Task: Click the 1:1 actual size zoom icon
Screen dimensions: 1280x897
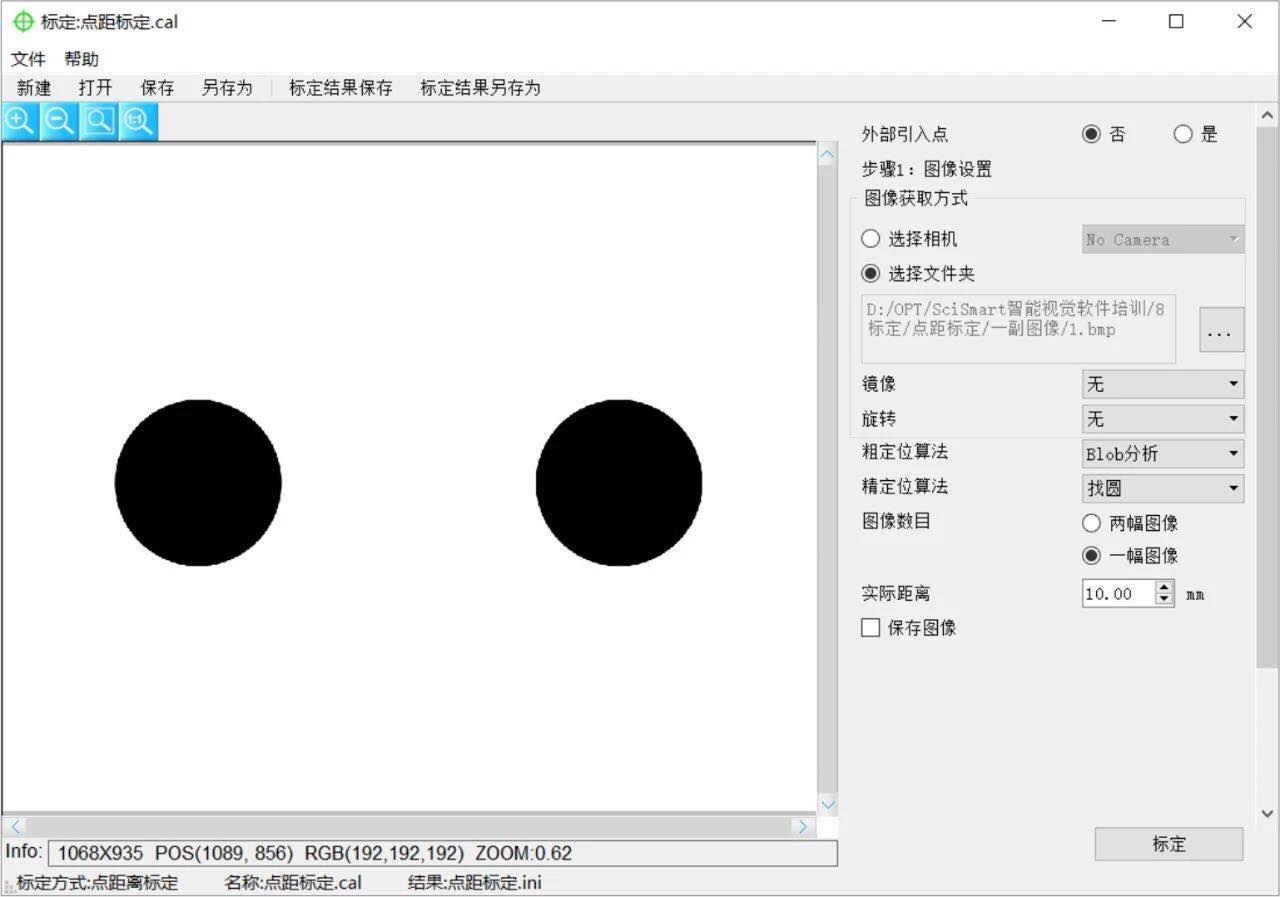Action: coord(138,122)
